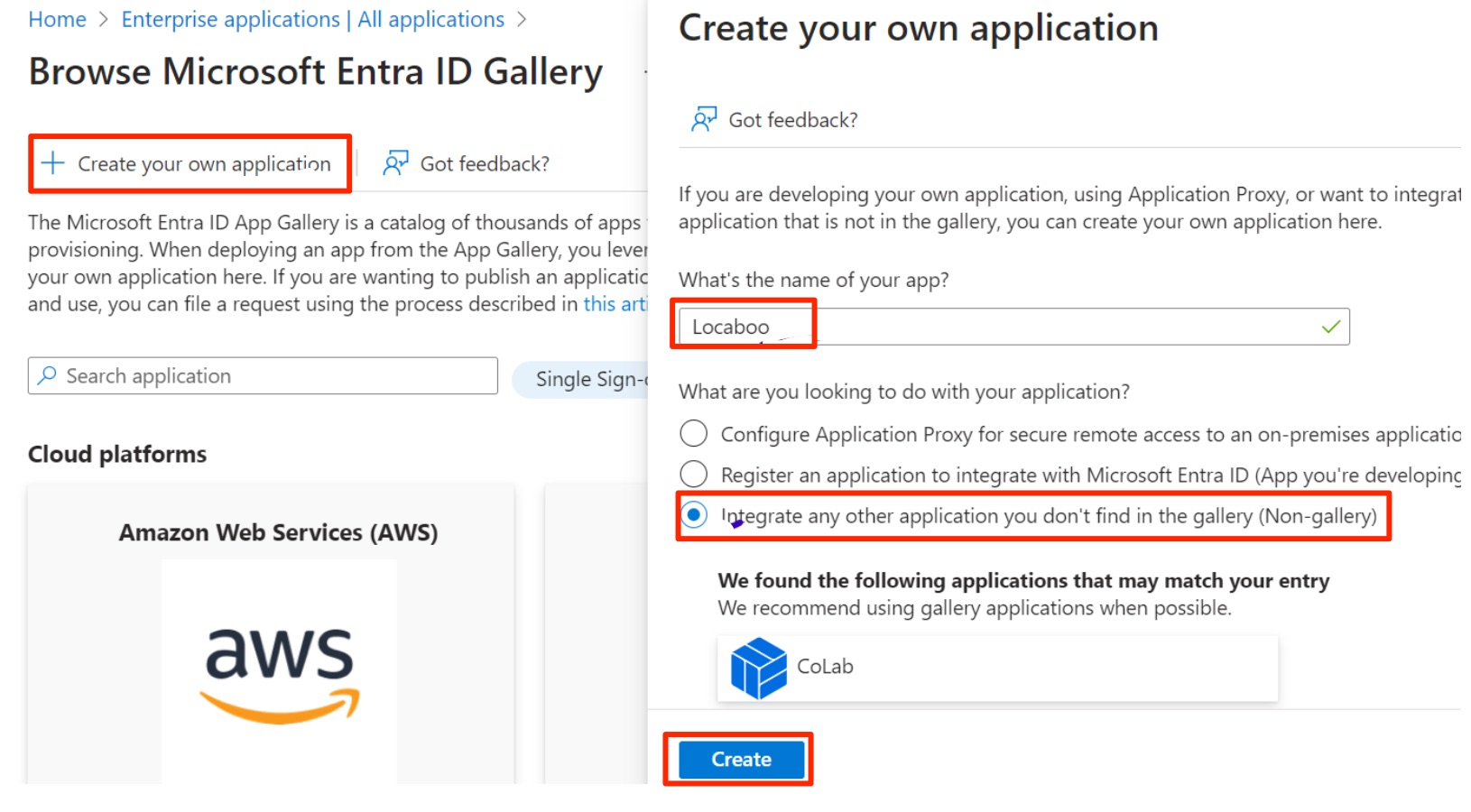This screenshot has width=1471, height=812.
Task: Click feedback icon in Create your own application panel
Action: click(x=704, y=119)
